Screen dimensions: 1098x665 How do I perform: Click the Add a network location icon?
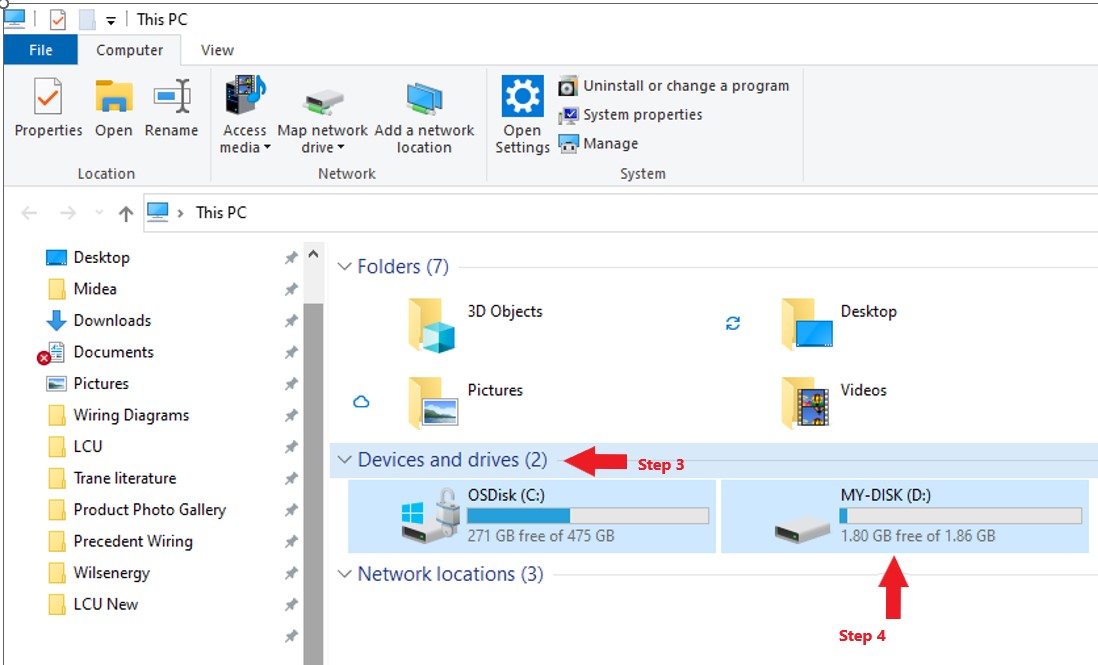424,98
